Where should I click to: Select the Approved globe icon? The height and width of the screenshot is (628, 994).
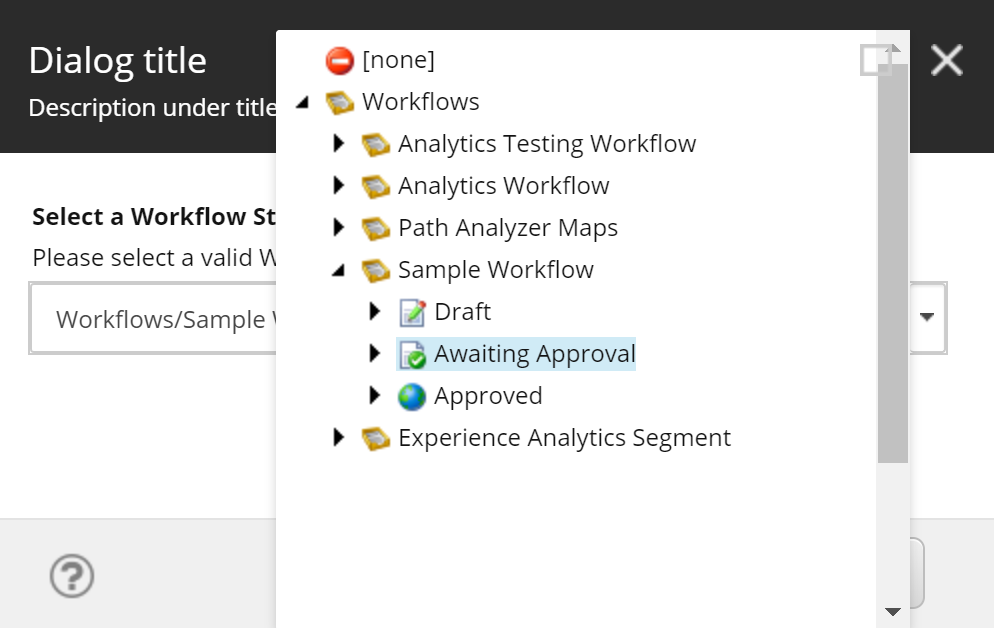(x=412, y=395)
